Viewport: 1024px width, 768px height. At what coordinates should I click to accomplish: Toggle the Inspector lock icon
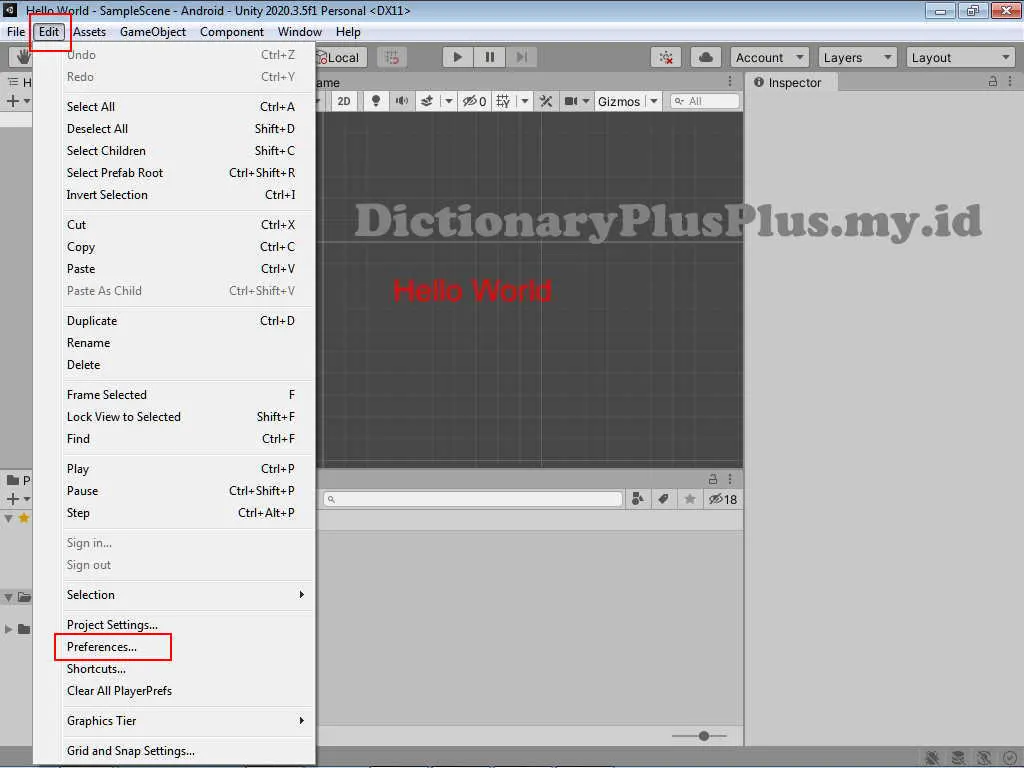pos(993,82)
